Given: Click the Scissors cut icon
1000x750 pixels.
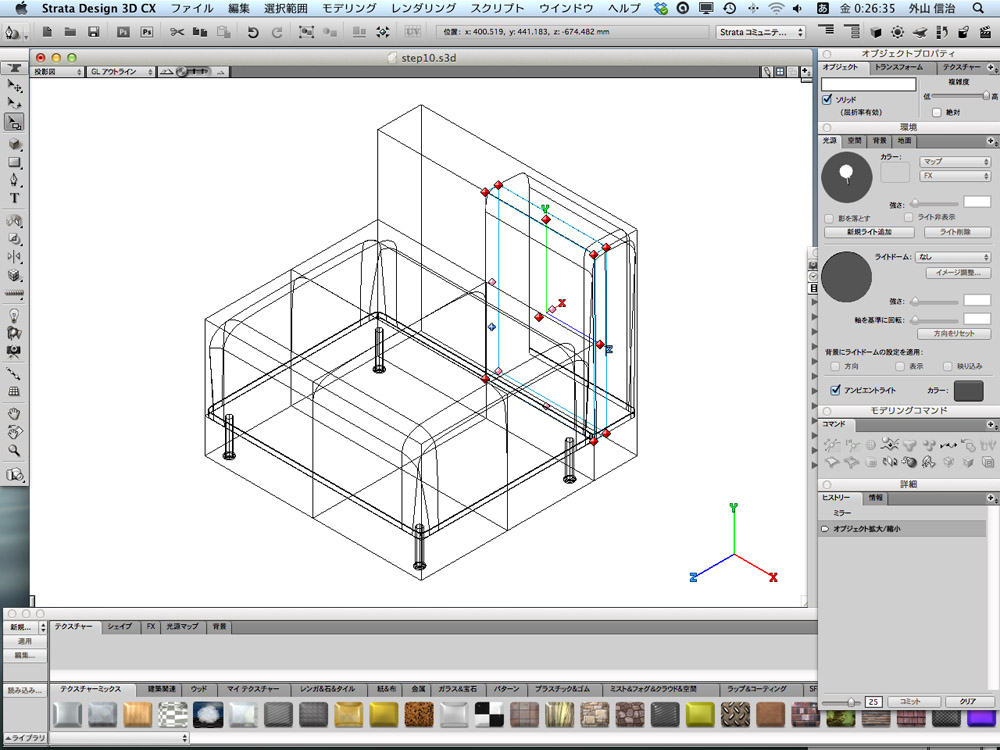Looking at the screenshot, I should click(177, 31).
